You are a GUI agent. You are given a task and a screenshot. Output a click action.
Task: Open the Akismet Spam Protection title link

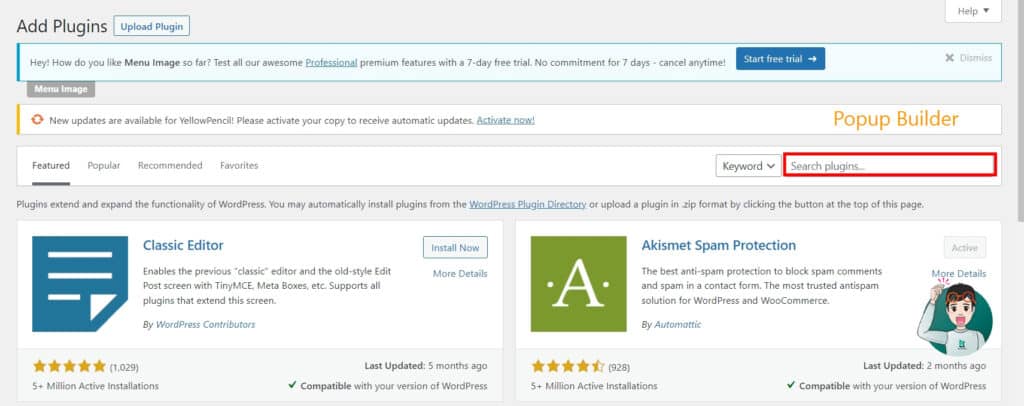pos(718,245)
